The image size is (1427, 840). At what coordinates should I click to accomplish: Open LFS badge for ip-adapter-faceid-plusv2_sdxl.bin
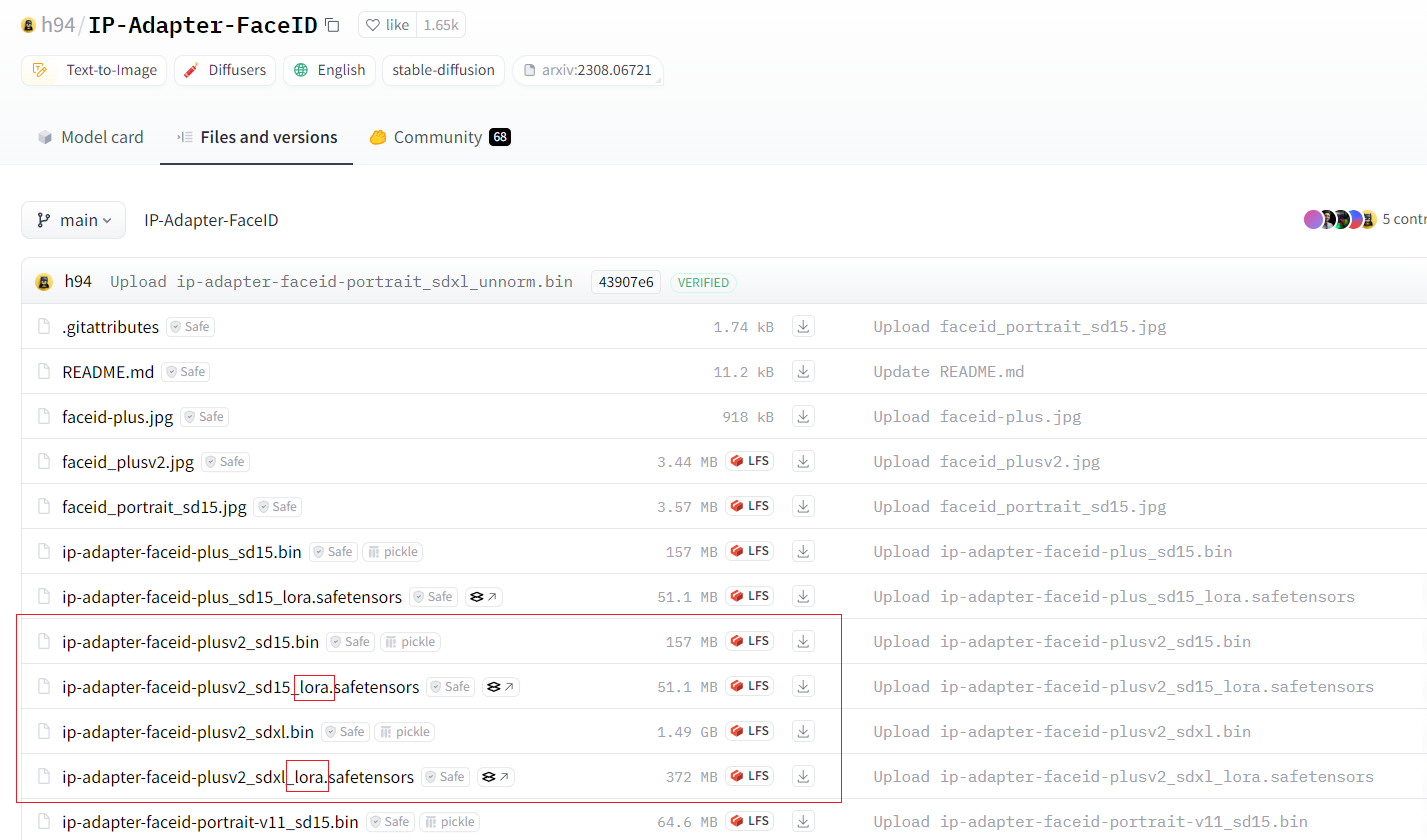[x=750, y=731]
